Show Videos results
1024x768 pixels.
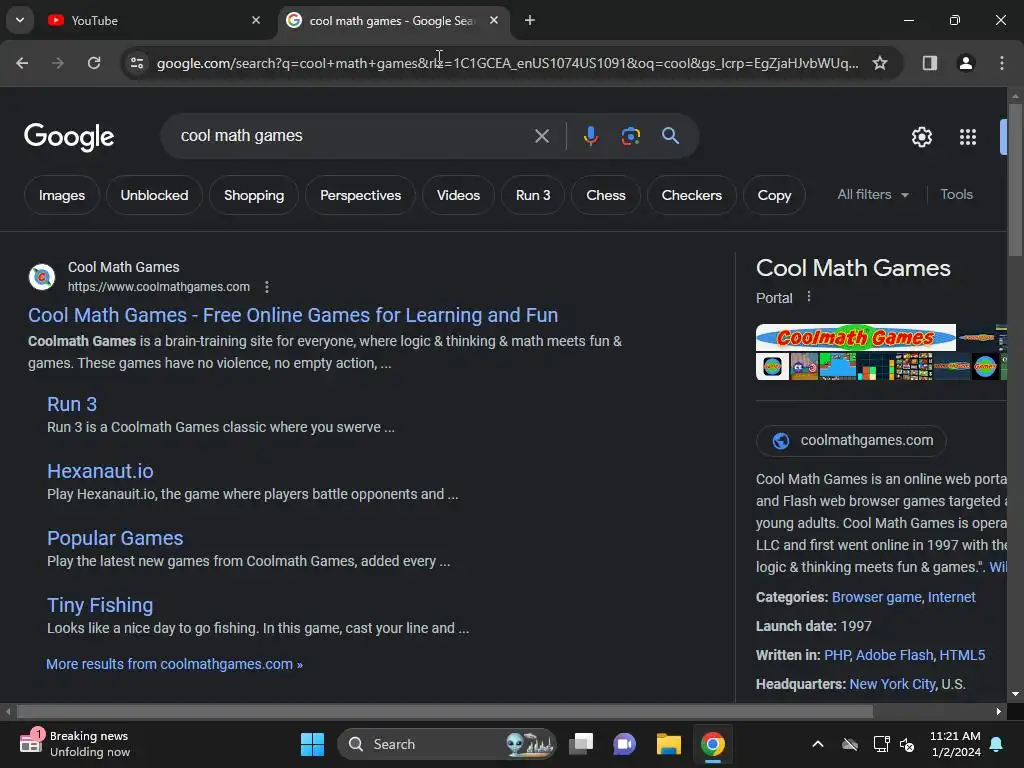coord(458,195)
